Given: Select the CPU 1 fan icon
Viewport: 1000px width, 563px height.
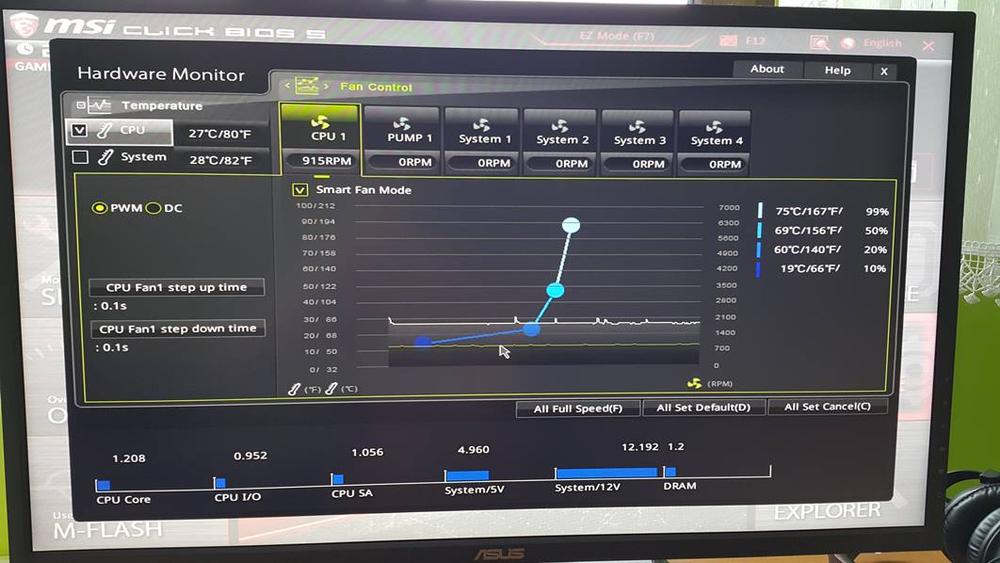Looking at the screenshot, I should coord(322,122).
